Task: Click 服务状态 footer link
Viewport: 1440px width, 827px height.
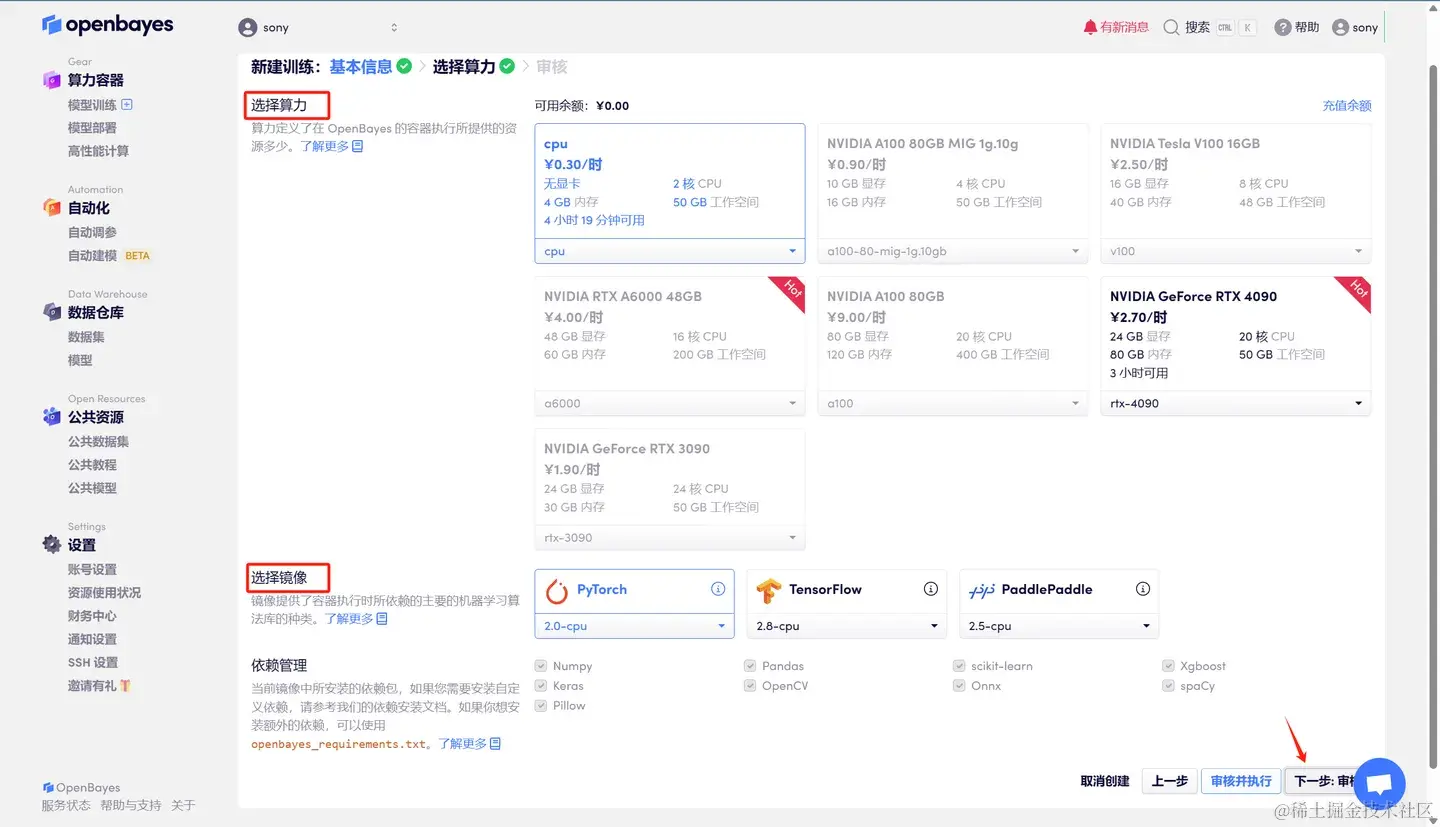Action: click(66, 805)
